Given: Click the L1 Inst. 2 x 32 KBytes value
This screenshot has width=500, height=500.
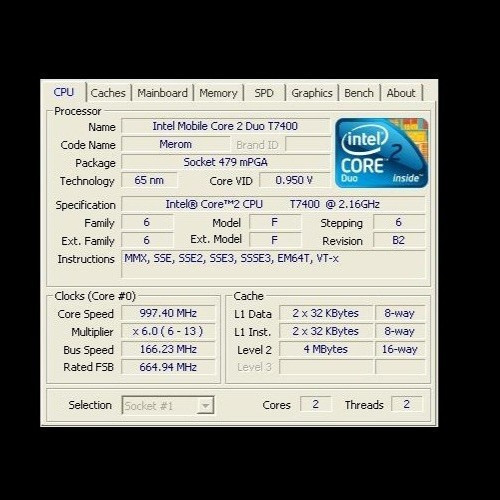Looking at the screenshot, I should (x=326, y=331).
